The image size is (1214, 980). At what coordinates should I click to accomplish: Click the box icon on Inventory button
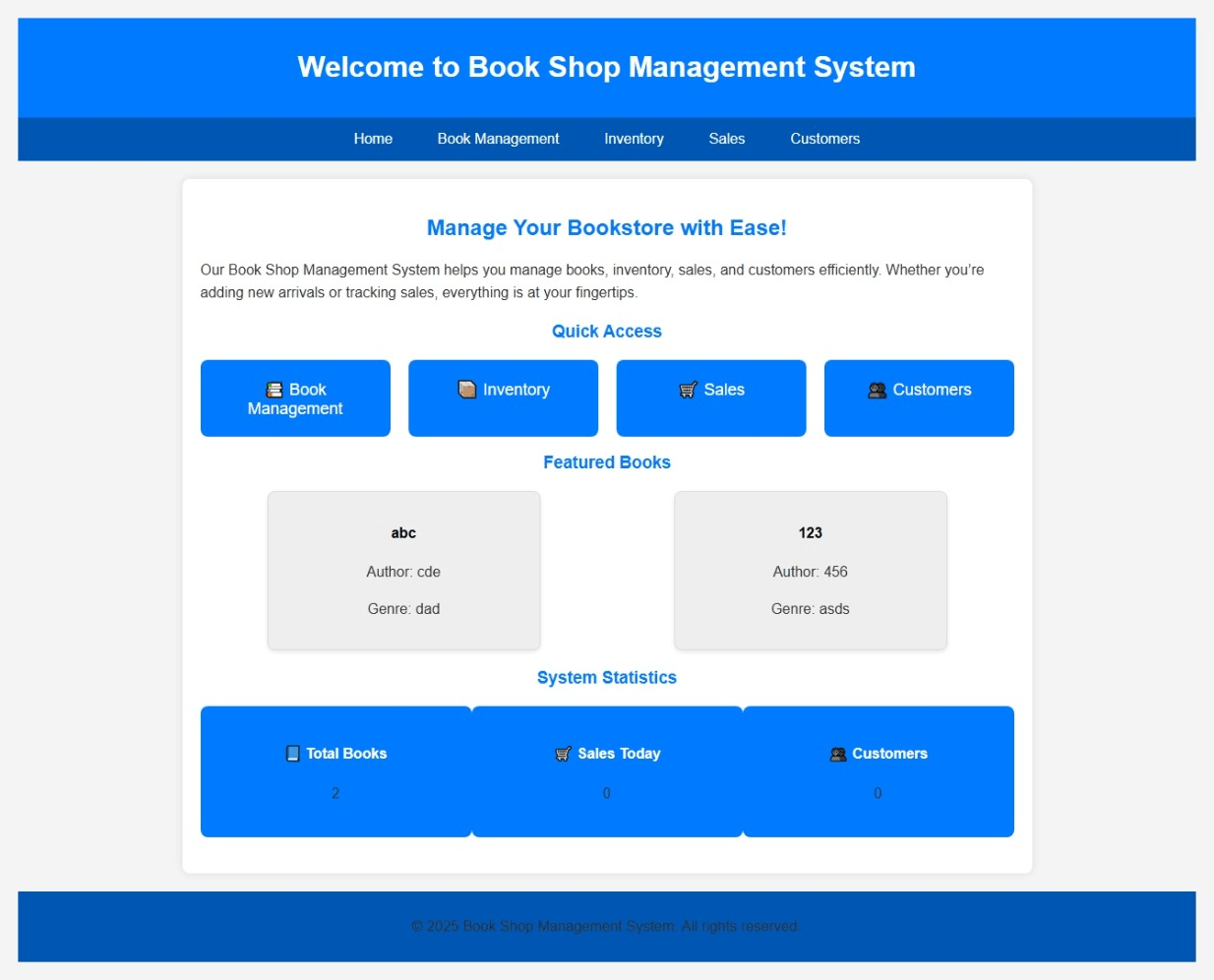tap(467, 389)
